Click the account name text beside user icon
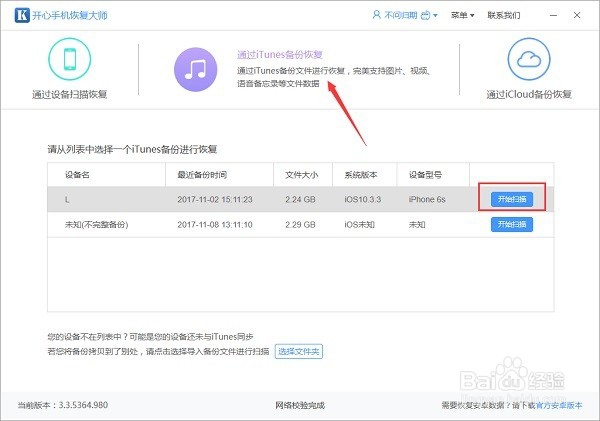600x421 pixels. click(400, 15)
